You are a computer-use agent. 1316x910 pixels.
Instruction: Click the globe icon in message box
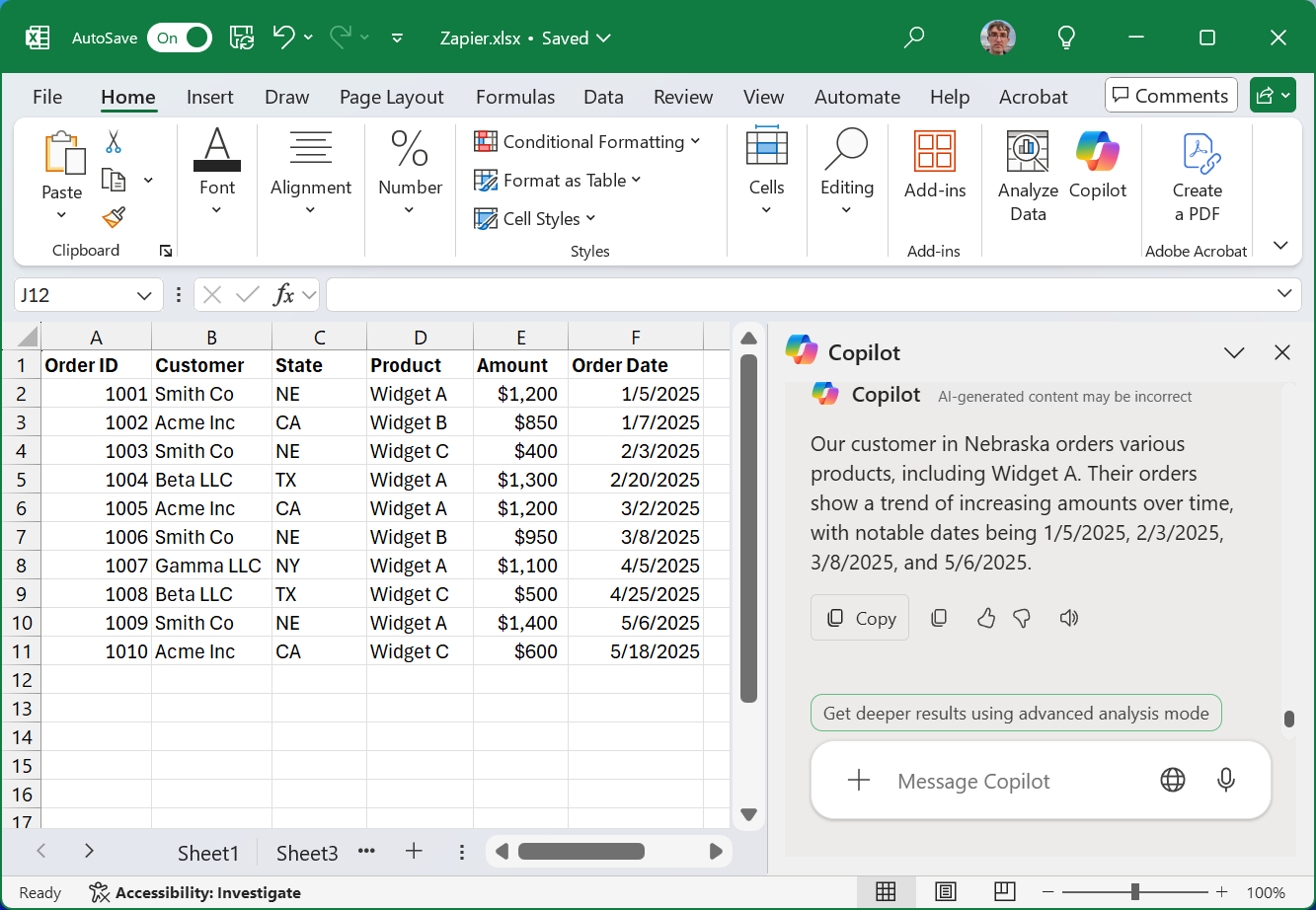1173,780
